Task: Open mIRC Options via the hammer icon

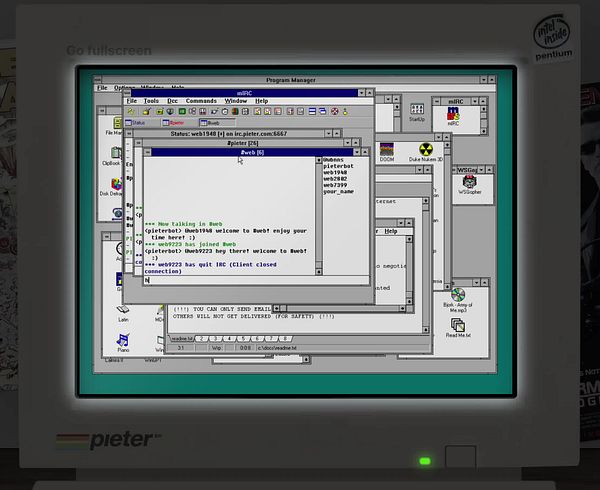Action: [146, 112]
